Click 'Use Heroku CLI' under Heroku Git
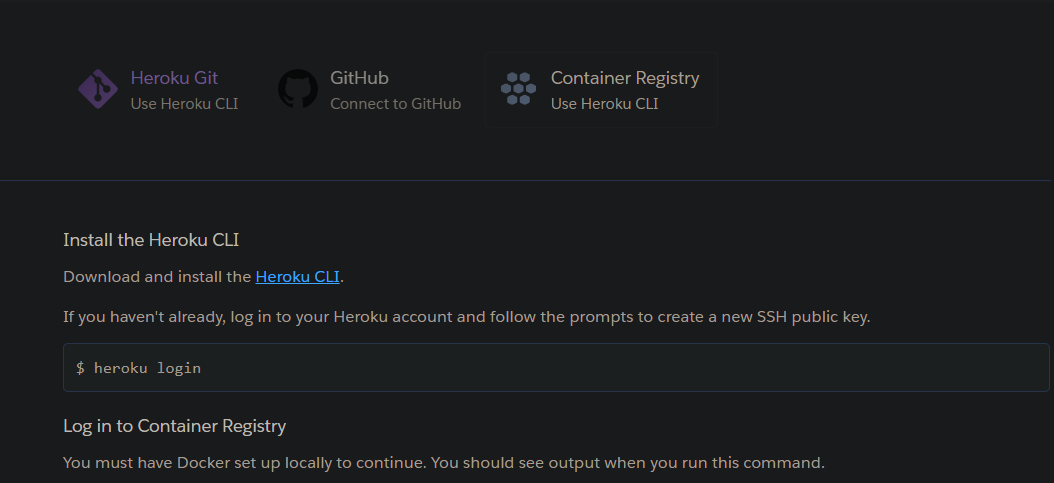Viewport: 1054px width, 483px height. 184,103
